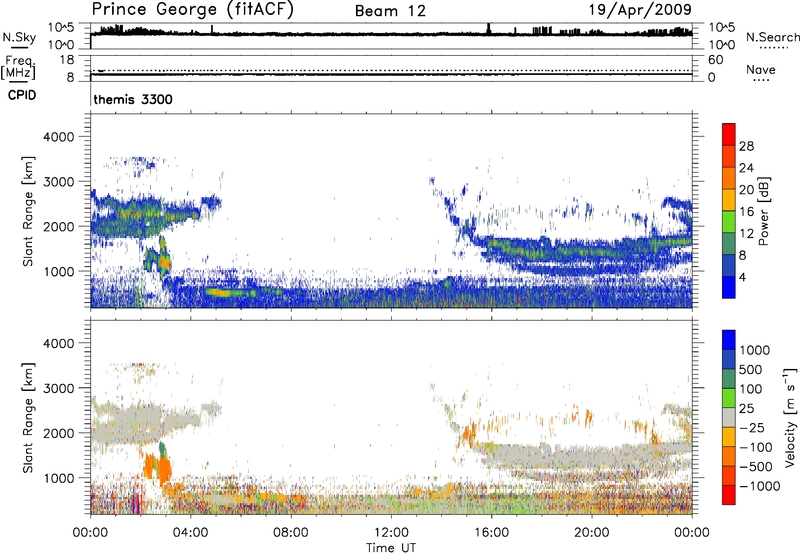Select the "Freq. [MHz]" axis label
Image resolution: width=800 pixels, height=554 pixels.
point(18,67)
